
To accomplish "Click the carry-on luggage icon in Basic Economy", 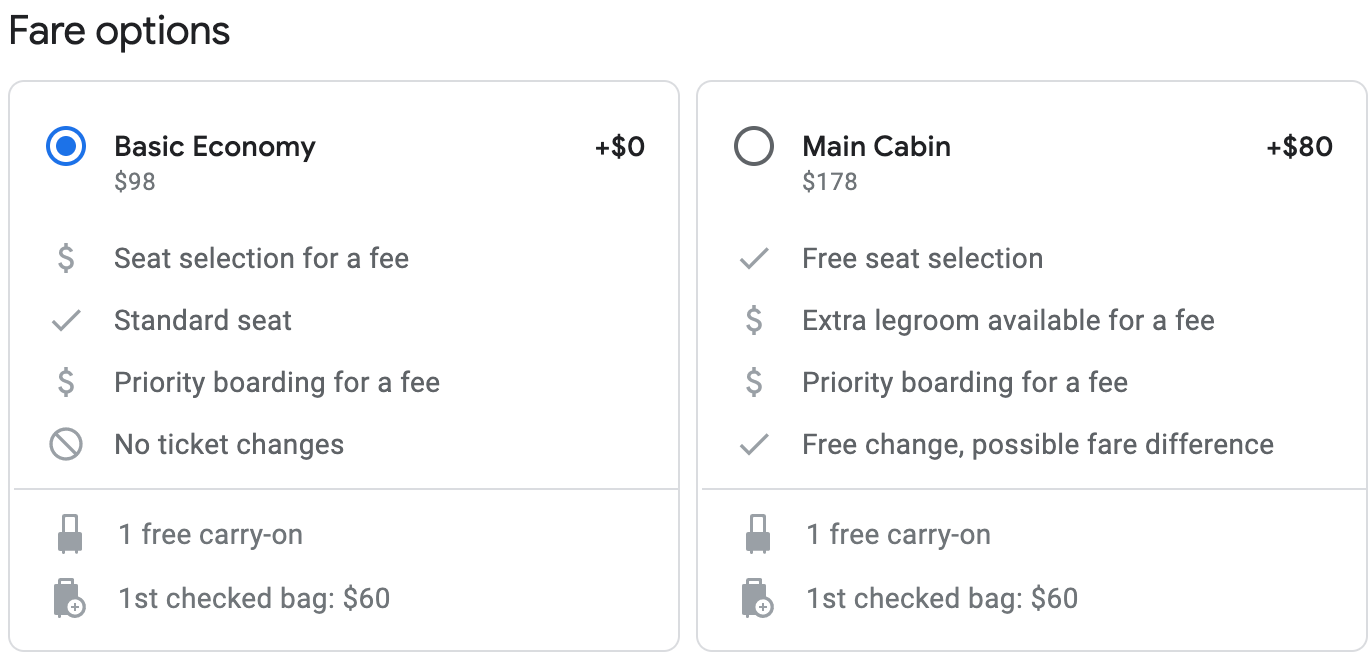I will coord(70,534).
